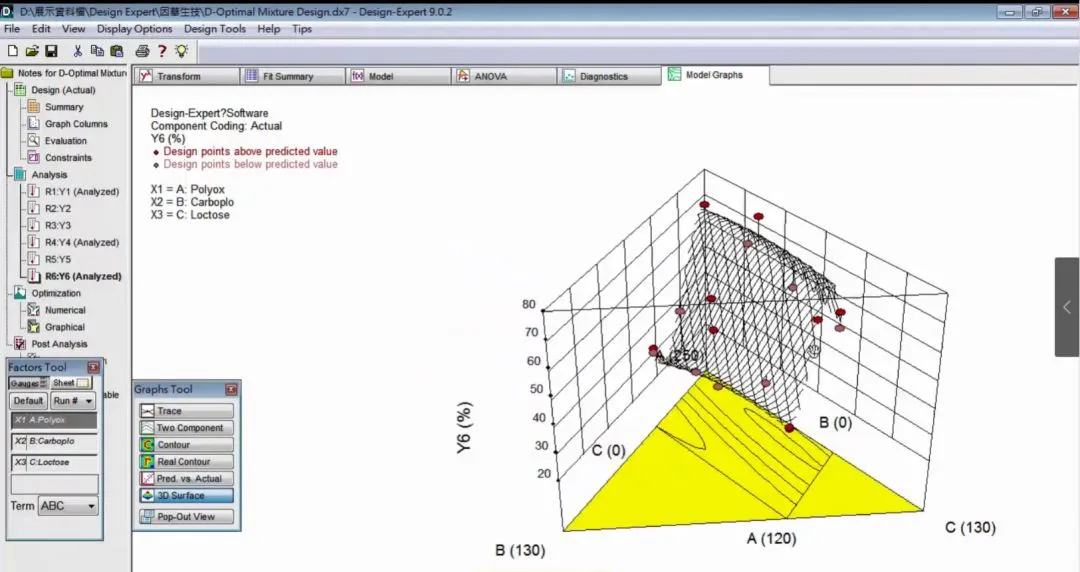This screenshot has width=1080, height=572.
Task: Switch to the Diagnostics tab
Action: coord(610,76)
